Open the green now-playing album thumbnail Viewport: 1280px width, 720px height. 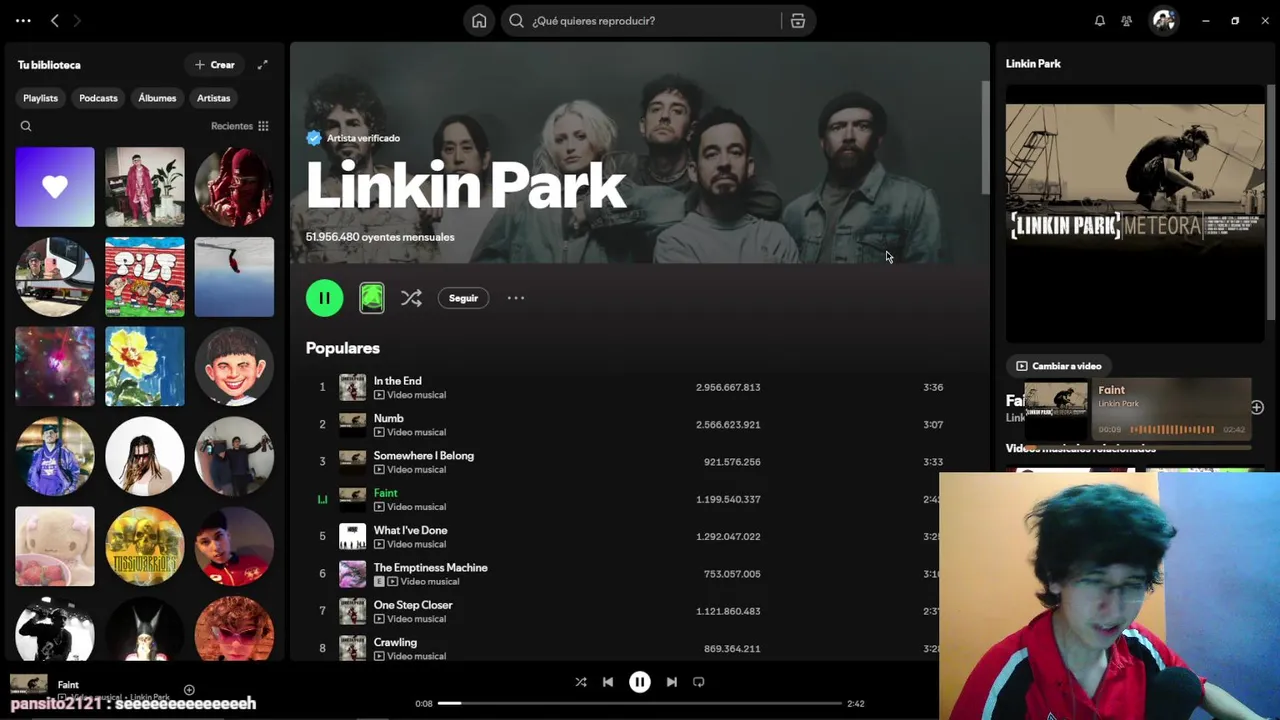372,298
